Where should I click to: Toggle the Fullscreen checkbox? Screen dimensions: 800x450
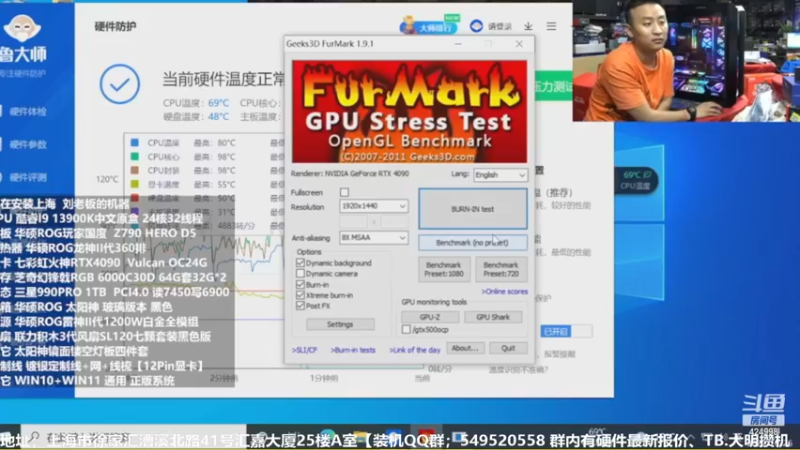pyautogui.click(x=344, y=192)
